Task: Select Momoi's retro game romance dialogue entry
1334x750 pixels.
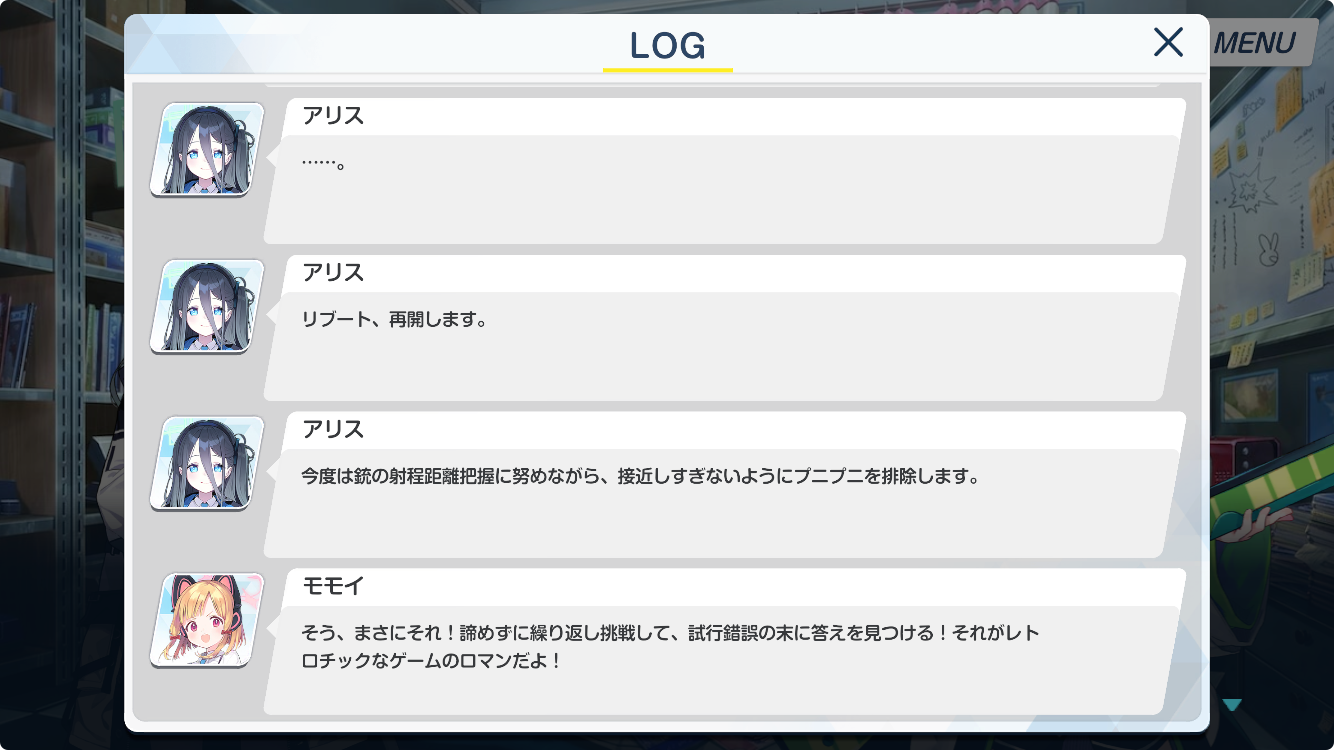Action: 724,642
